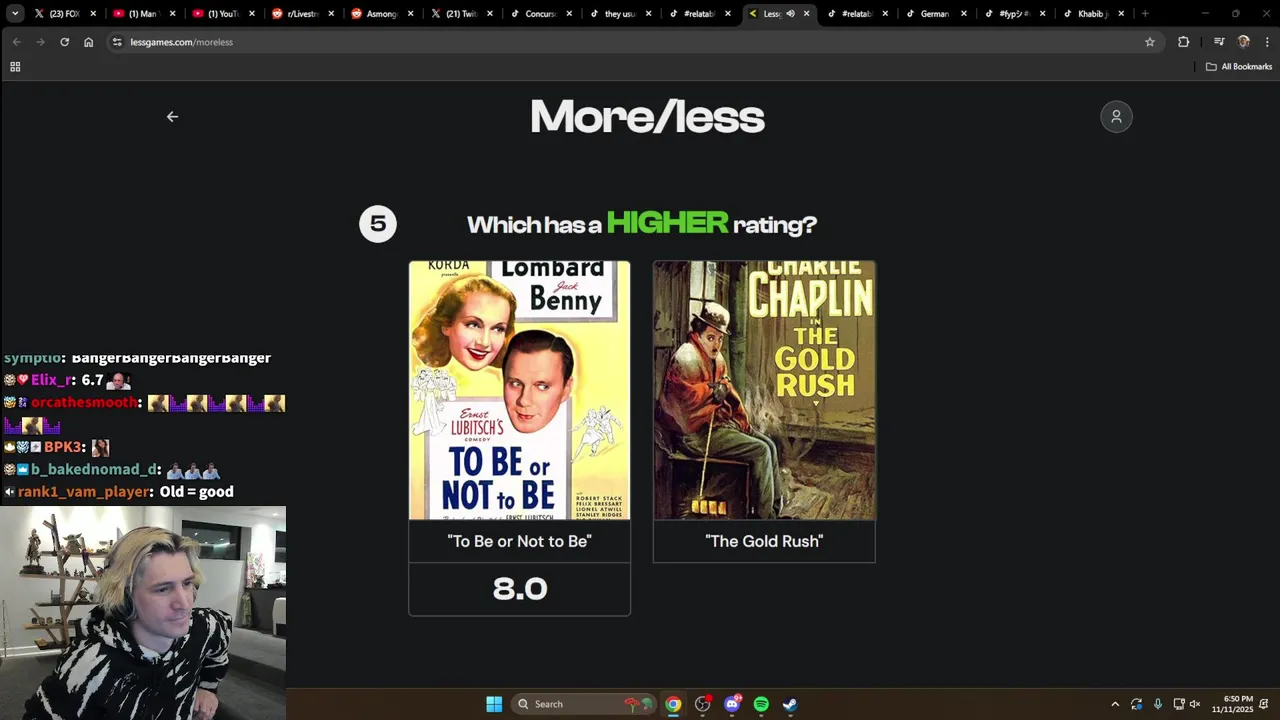Open the Windows Start menu
Viewport: 1280px width, 720px height.
point(494,704)
